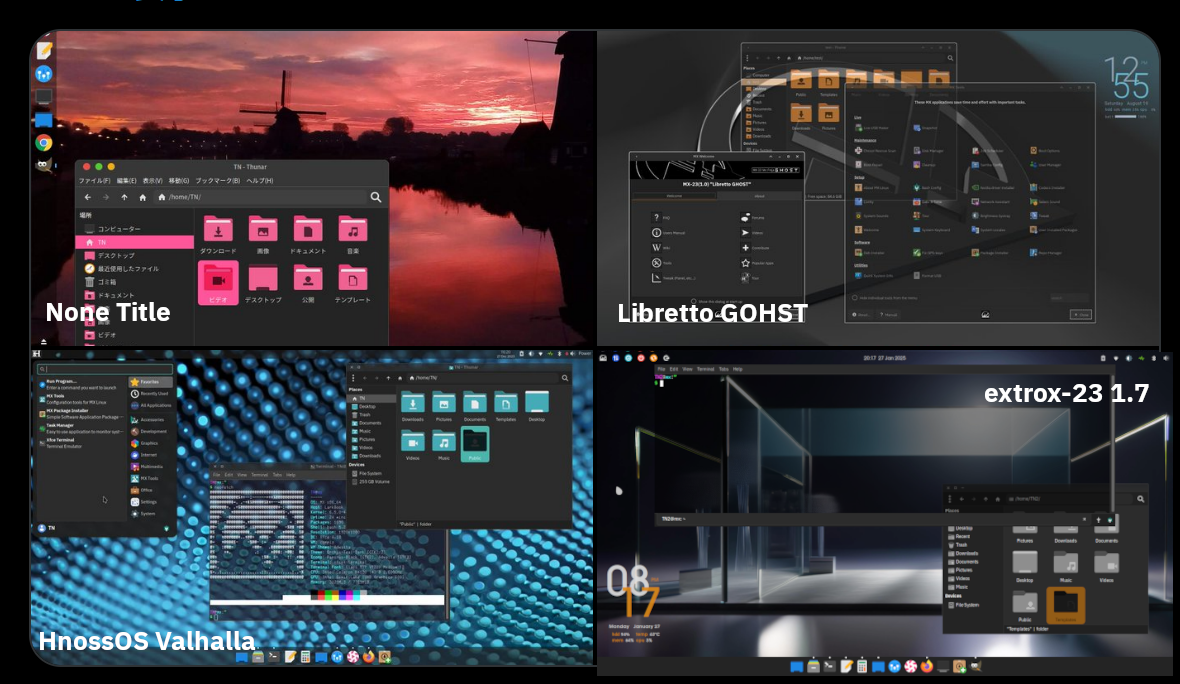The width and height of the screenshot is (1180, 684).
Task: Launch GIMP from the None Title dock
Action: pyautogui.click(x=44, y=166)
